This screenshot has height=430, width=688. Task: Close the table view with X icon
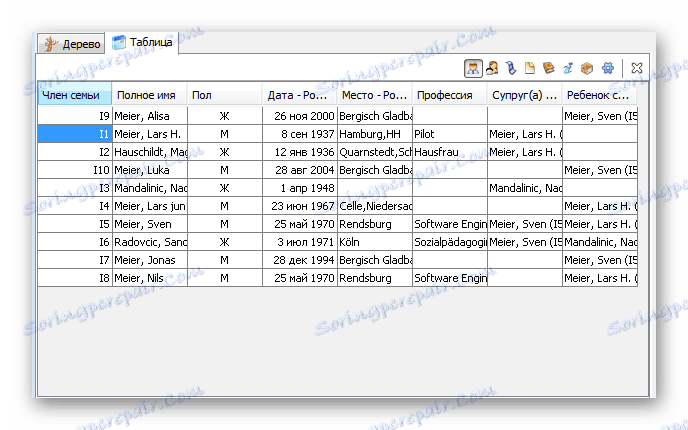pos(637,68)
